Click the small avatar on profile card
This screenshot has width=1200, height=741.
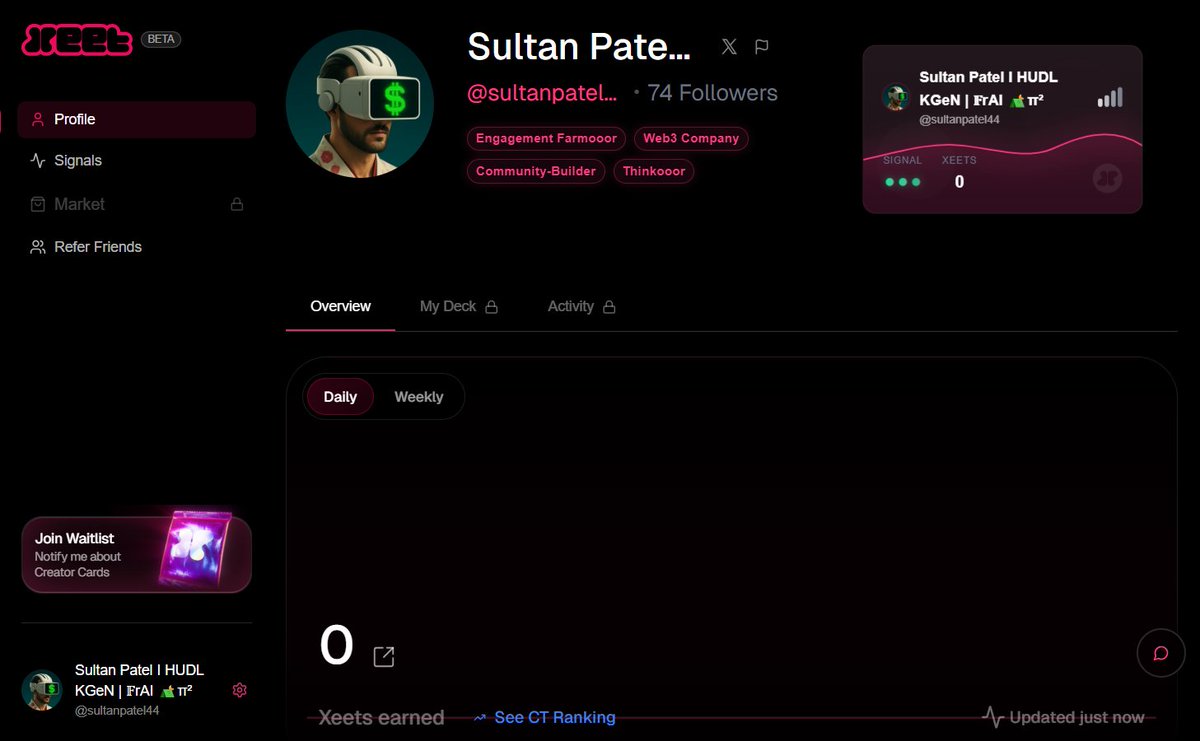(894, 97)
